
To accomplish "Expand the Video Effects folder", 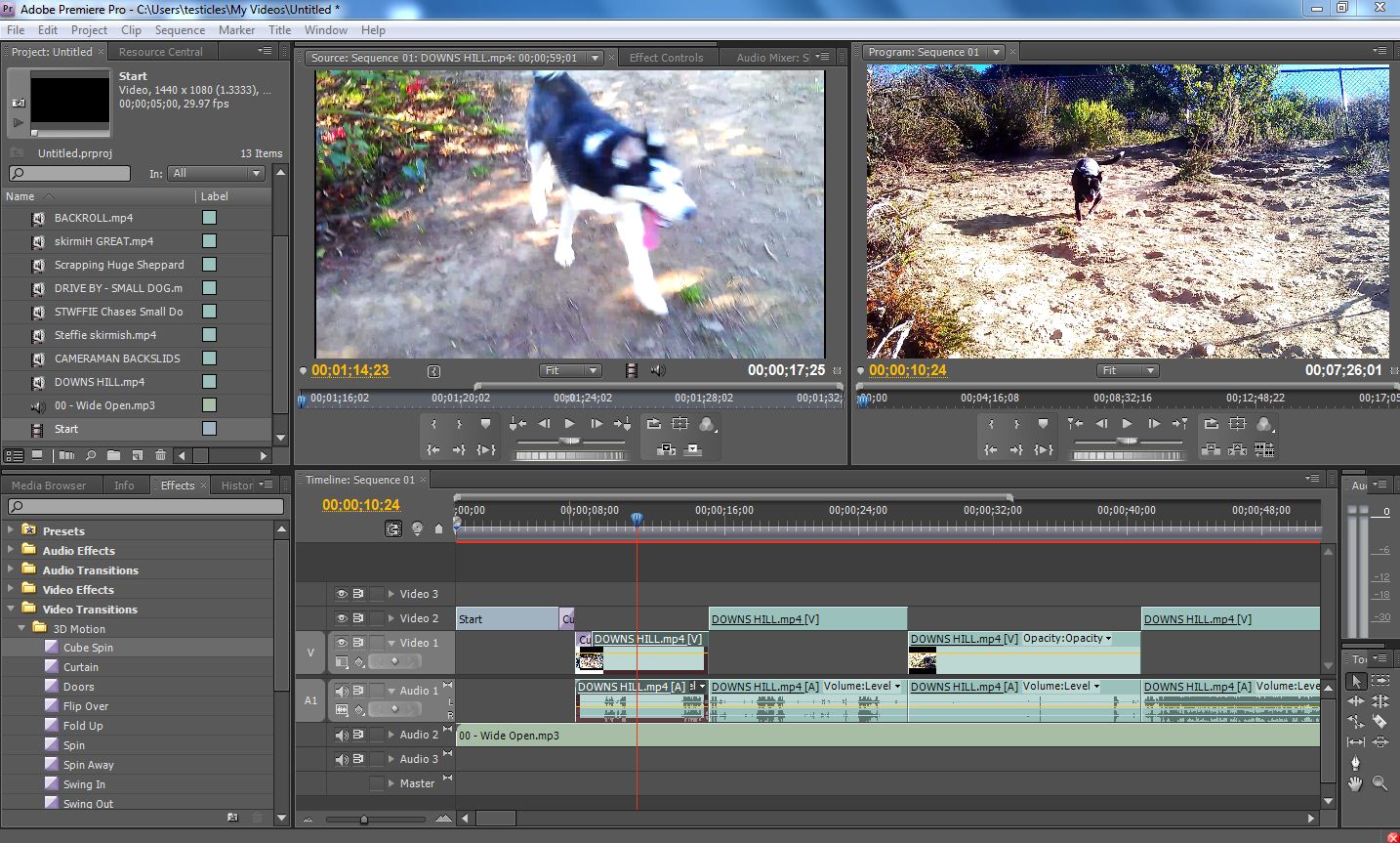I will pyautogui.click(x=12, y=588).
